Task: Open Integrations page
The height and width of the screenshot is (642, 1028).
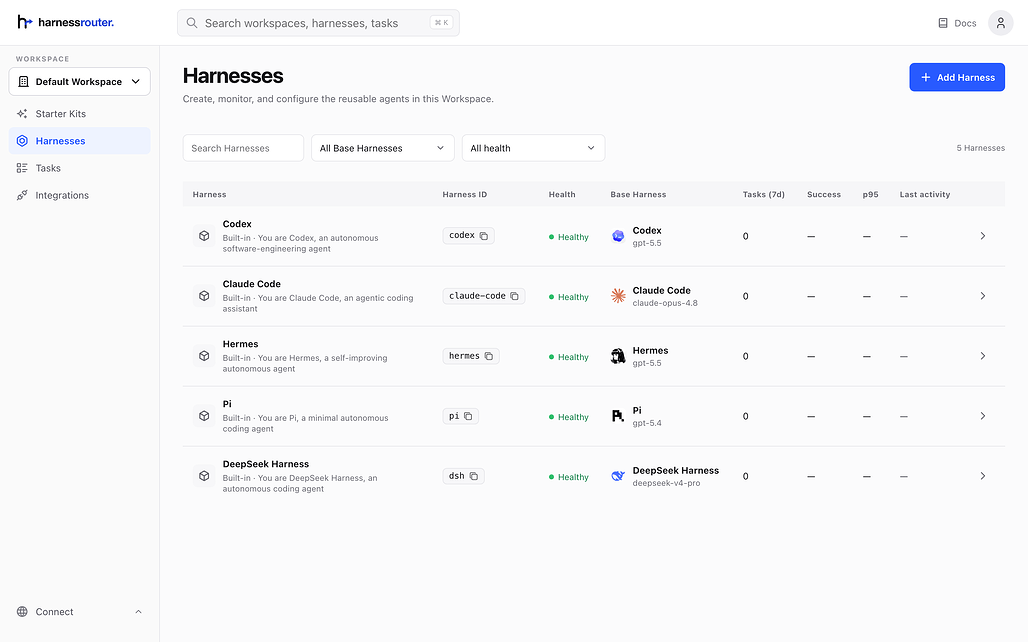Action: [79, 195]
